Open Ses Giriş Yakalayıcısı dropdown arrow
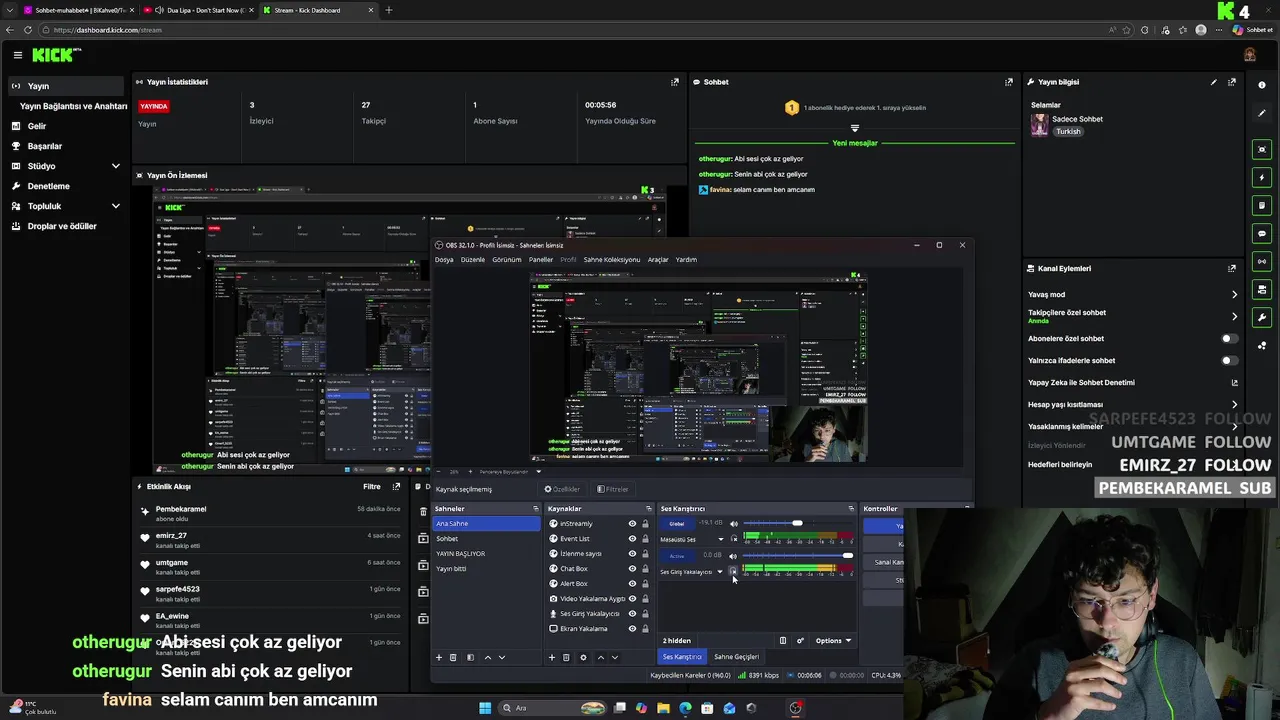 click(720, 572)
